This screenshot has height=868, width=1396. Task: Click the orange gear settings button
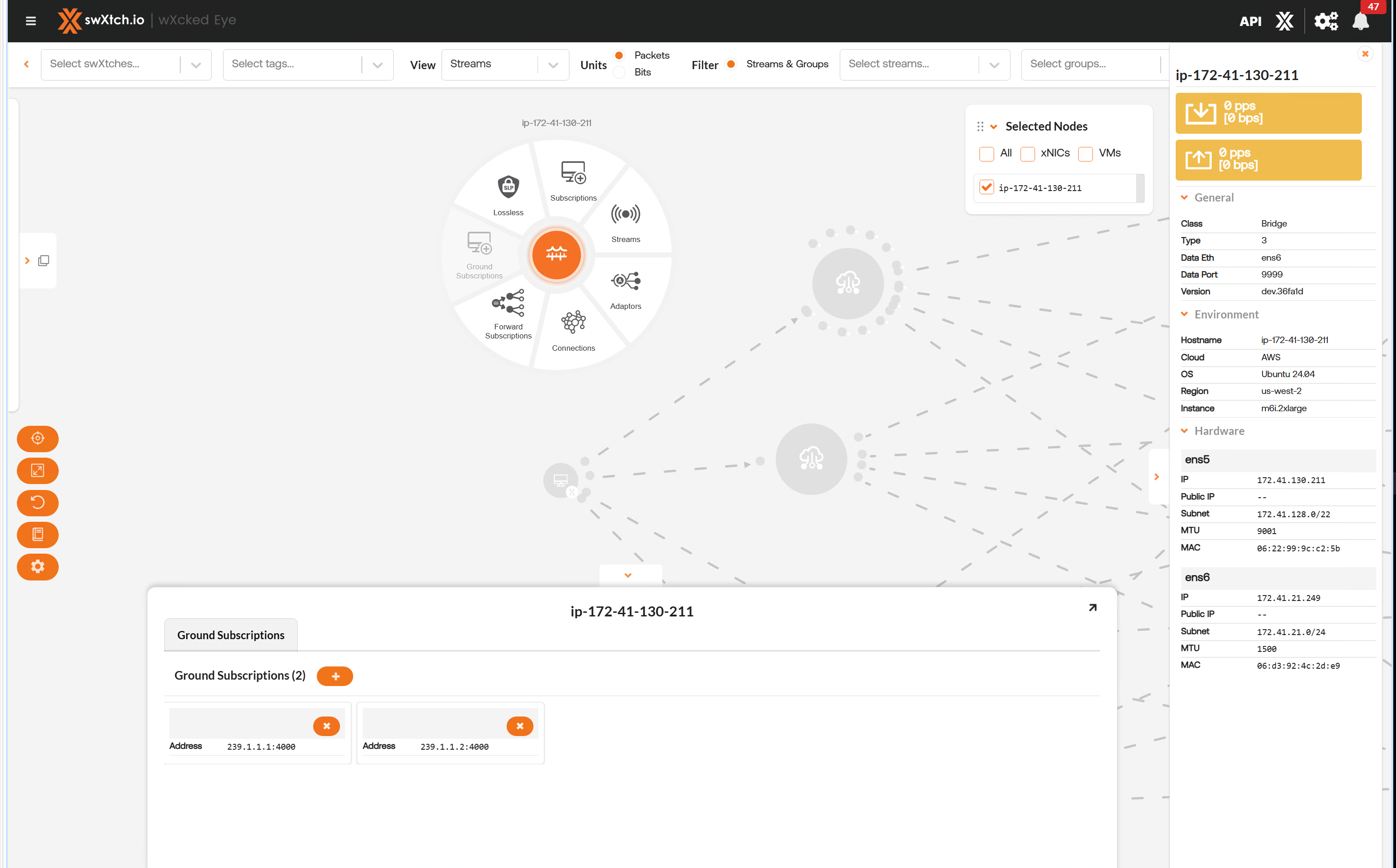37,567
